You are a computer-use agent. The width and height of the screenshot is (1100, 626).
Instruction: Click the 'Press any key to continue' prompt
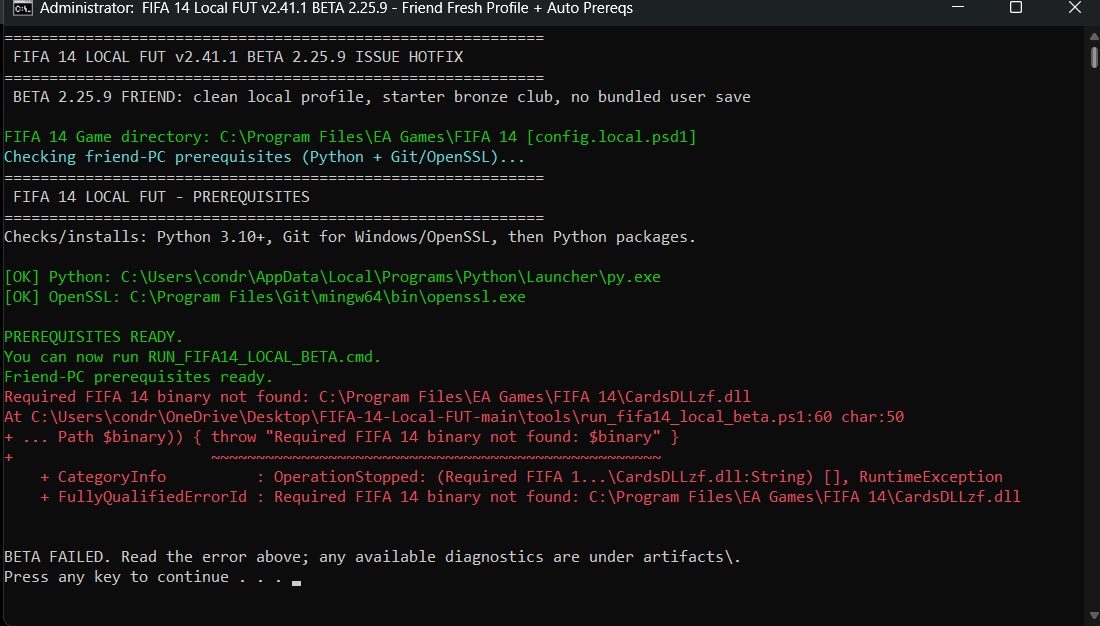[143, 577]
